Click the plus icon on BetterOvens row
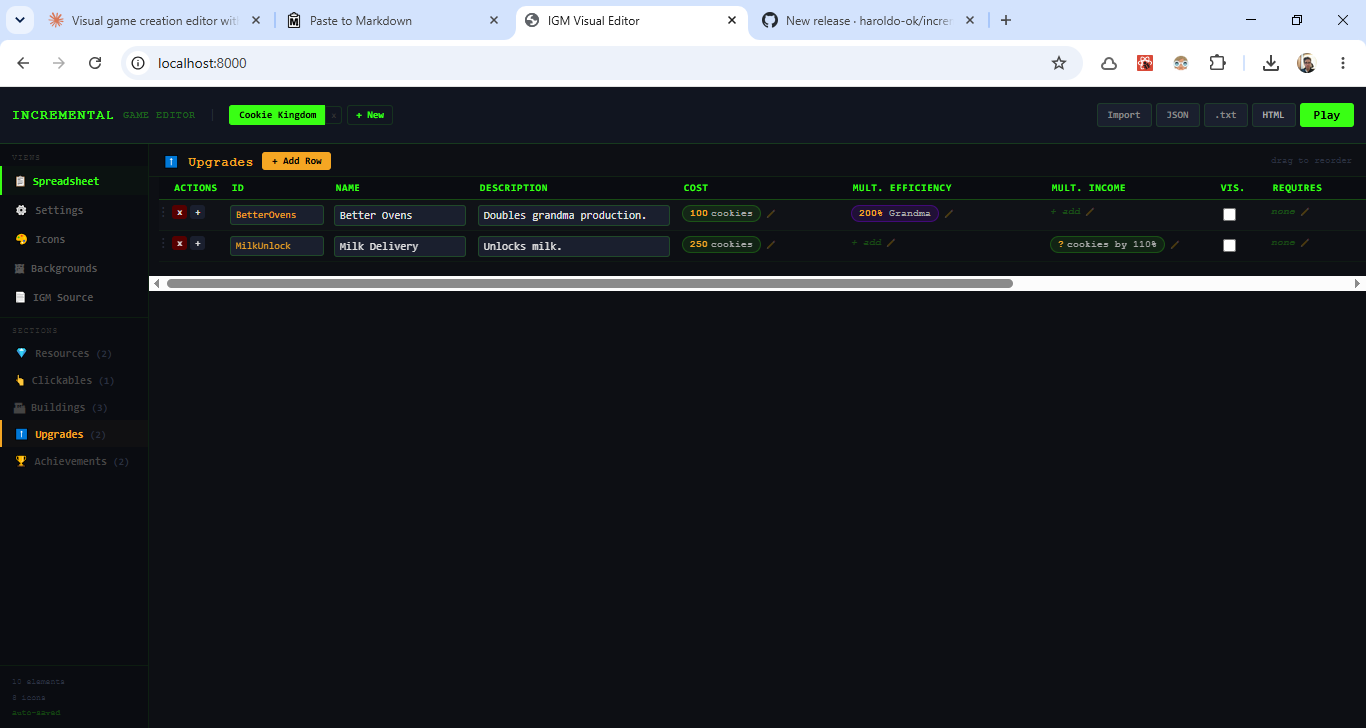This screenshot has width=1366, height=728. tap(197, 212)
